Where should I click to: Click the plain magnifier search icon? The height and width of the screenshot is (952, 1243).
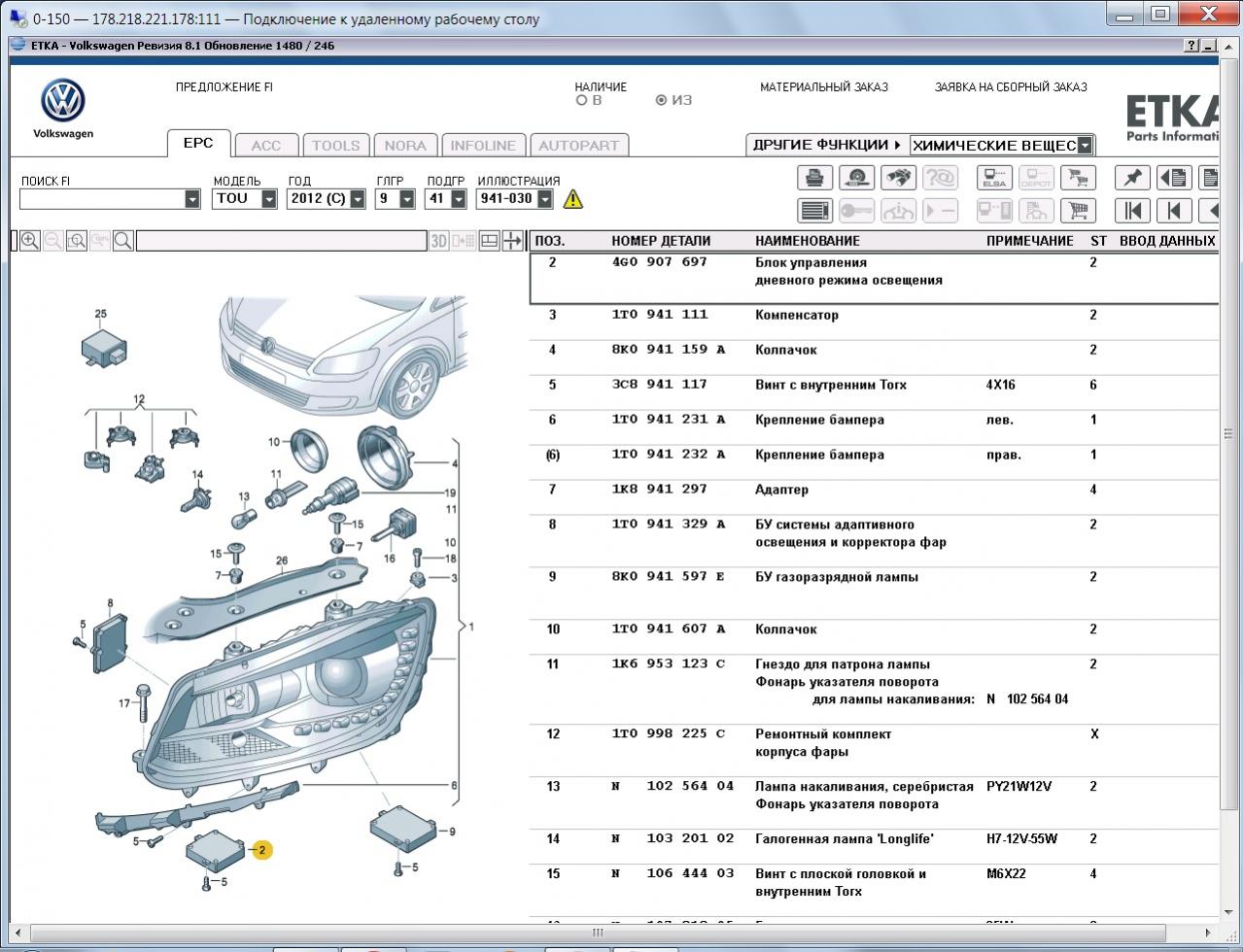tap(123, 241)
